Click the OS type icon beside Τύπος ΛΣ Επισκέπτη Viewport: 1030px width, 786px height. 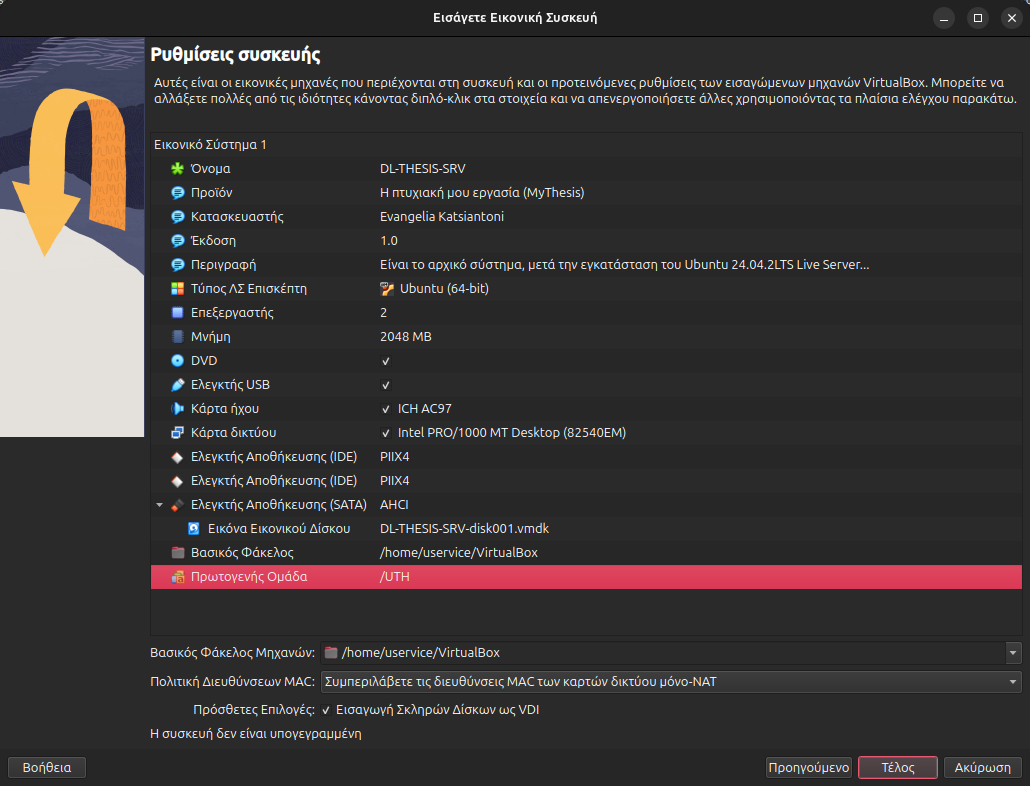click(177, 289)
